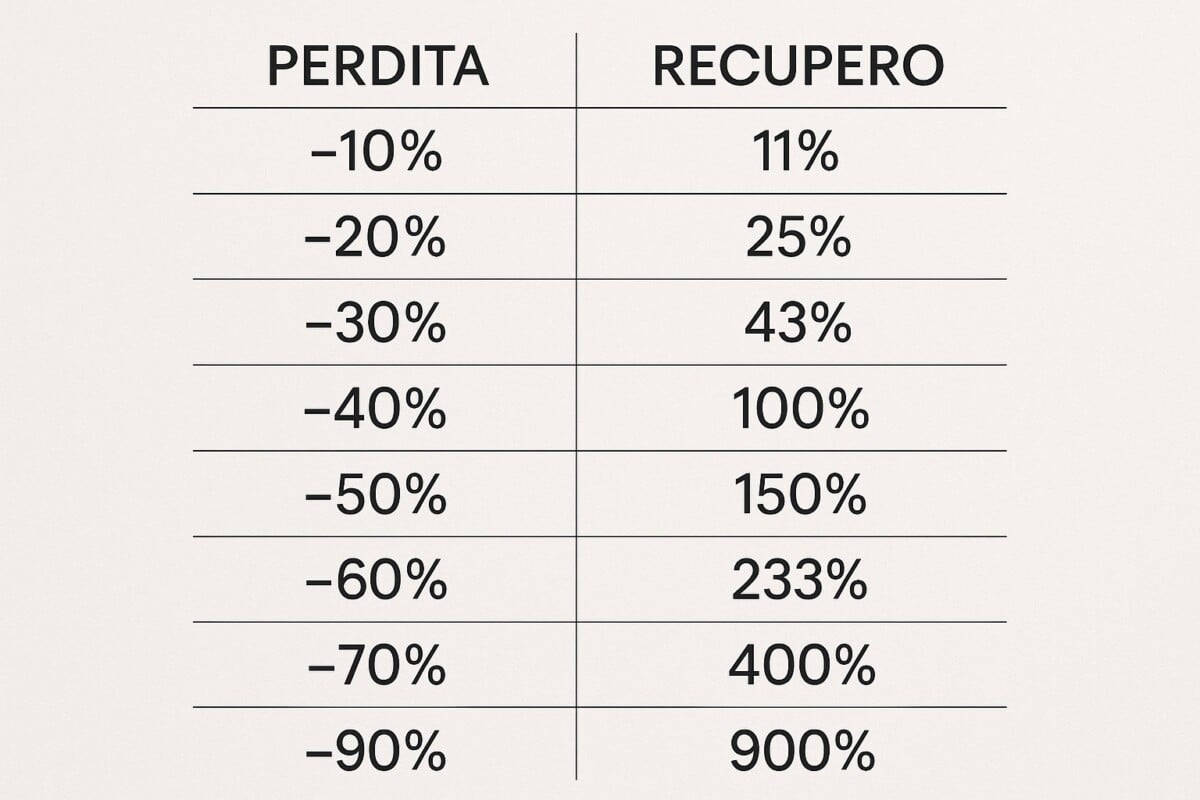
Task: Select the 11% recovery cell
Action: coord(798,154)
